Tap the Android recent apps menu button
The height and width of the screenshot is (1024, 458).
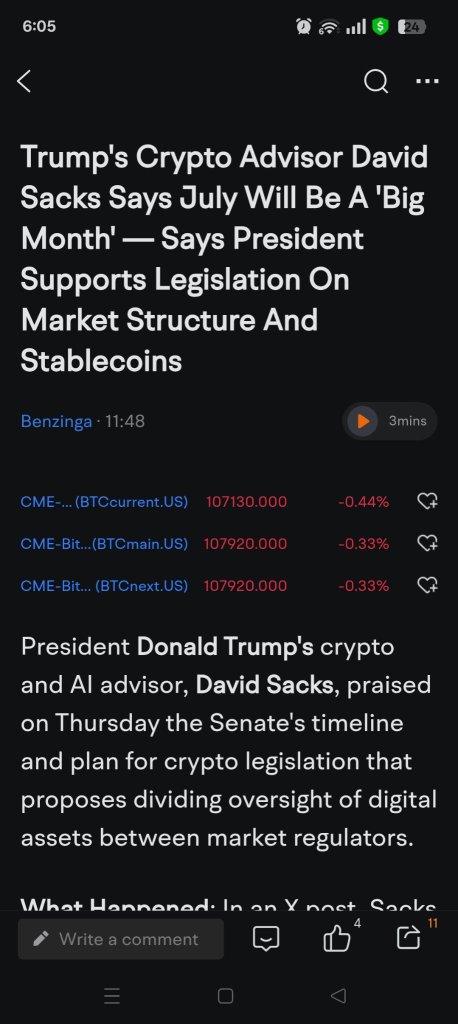[x=112, y=996]
